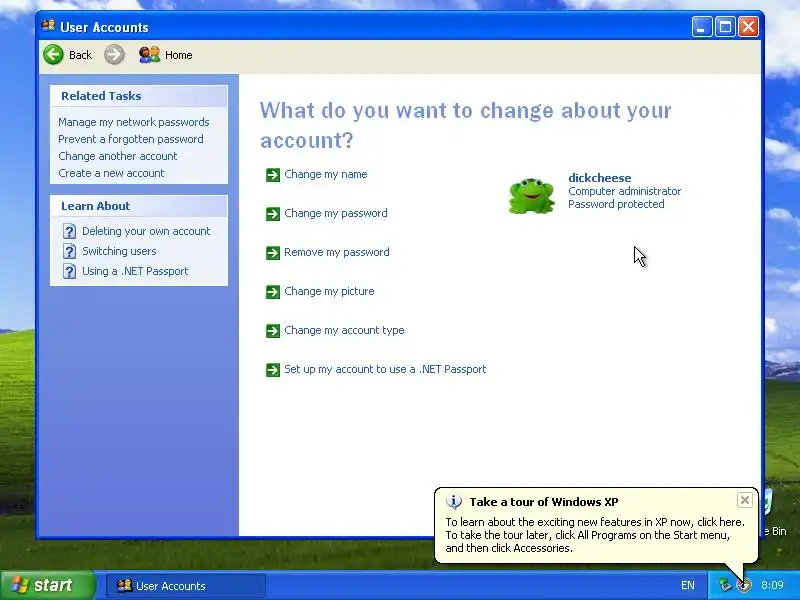Maximize the User Accounts window
Screen dimensions: 800x600
coord(725,27)
